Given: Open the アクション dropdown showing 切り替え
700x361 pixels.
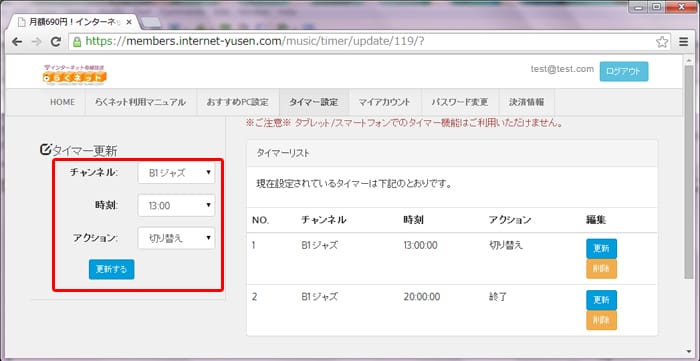Looking at the screenshot, I should coord(176,238).
